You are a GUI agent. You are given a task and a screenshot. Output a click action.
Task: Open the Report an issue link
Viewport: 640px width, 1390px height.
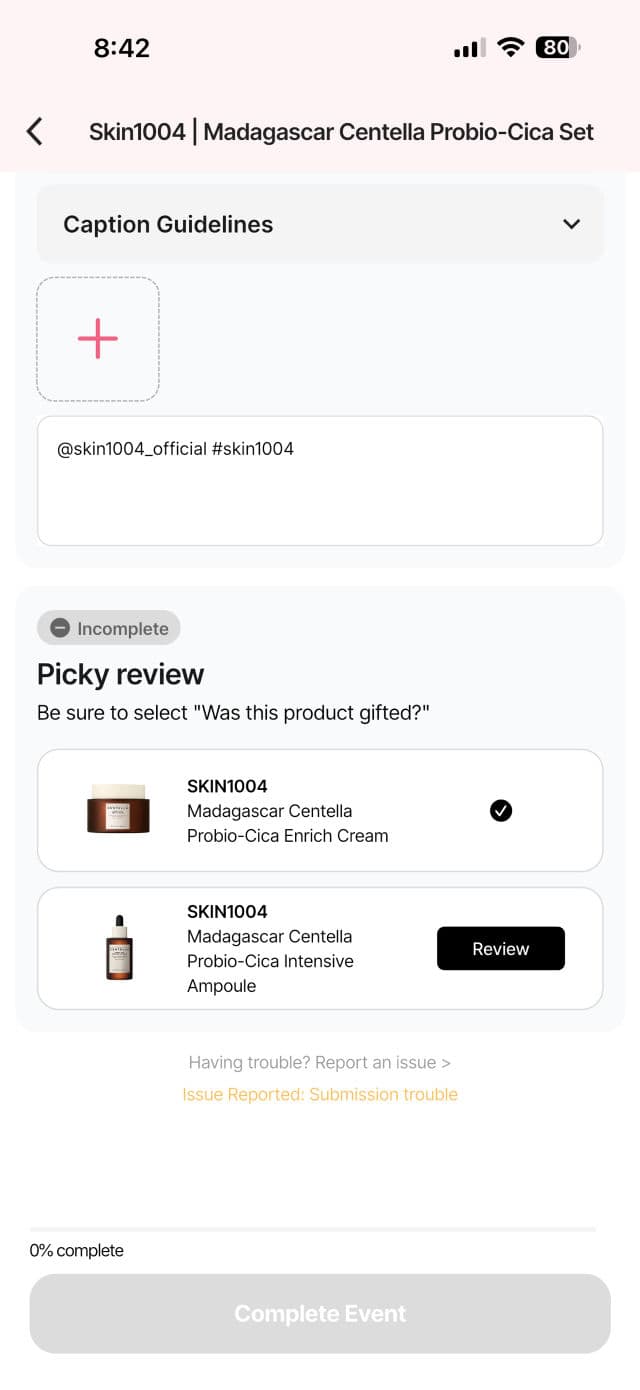coord(320,1062)
